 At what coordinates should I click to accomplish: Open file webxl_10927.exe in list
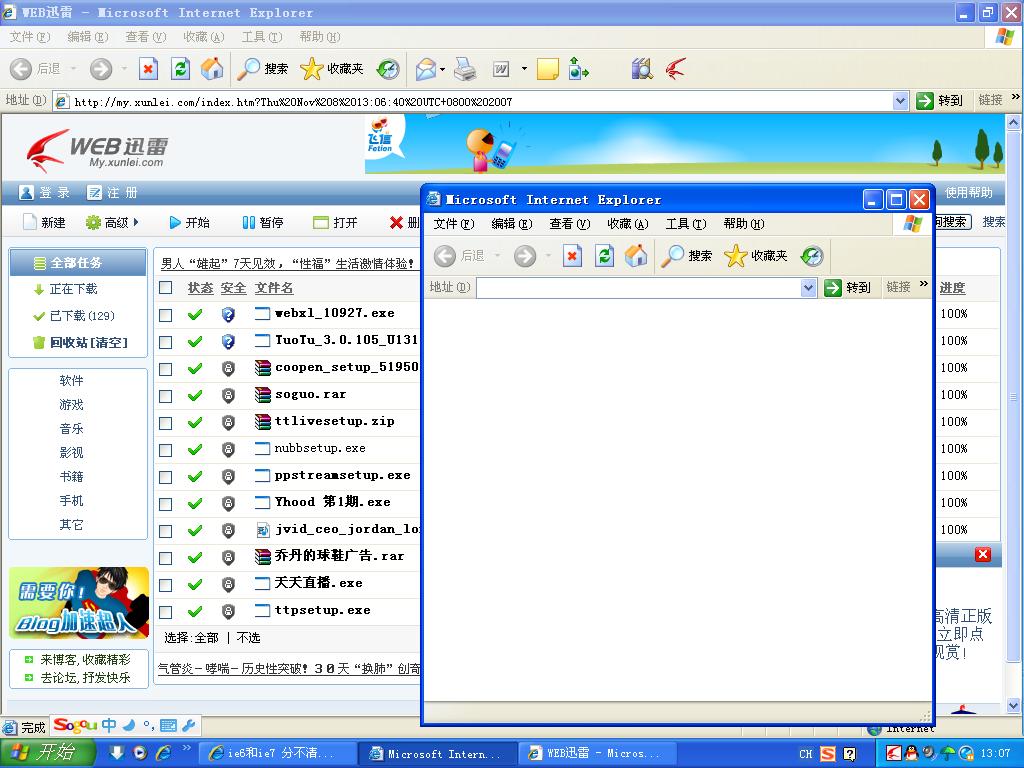point(334,313)
